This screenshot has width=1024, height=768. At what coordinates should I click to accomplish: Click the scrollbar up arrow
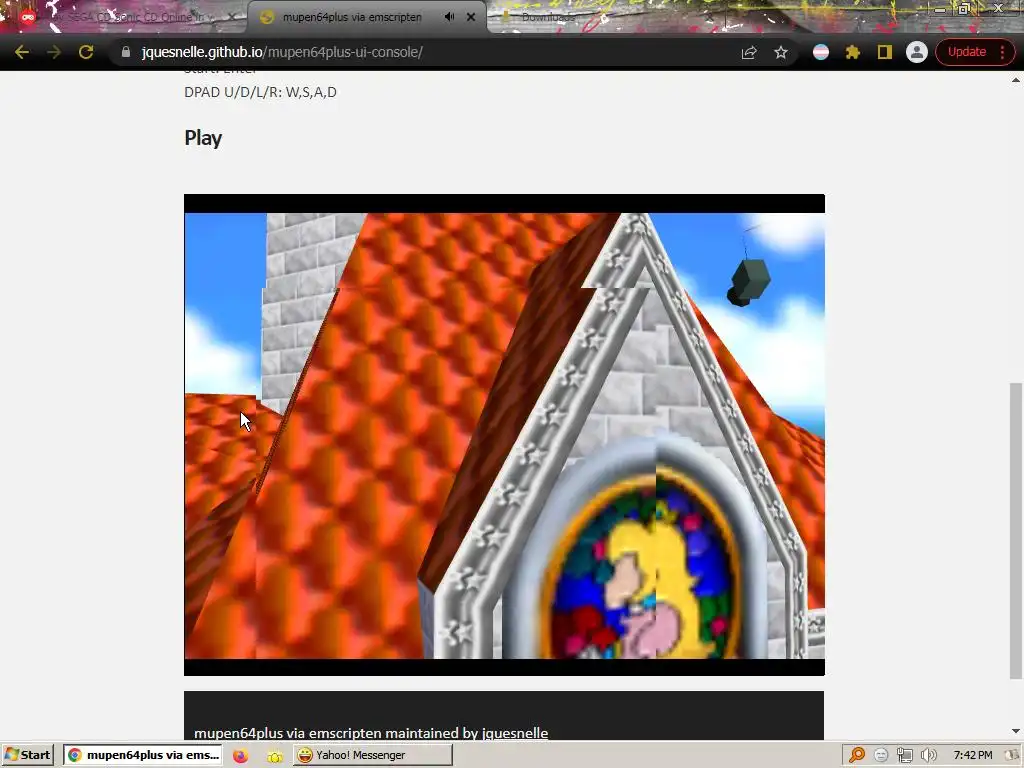coord(1016,80)
